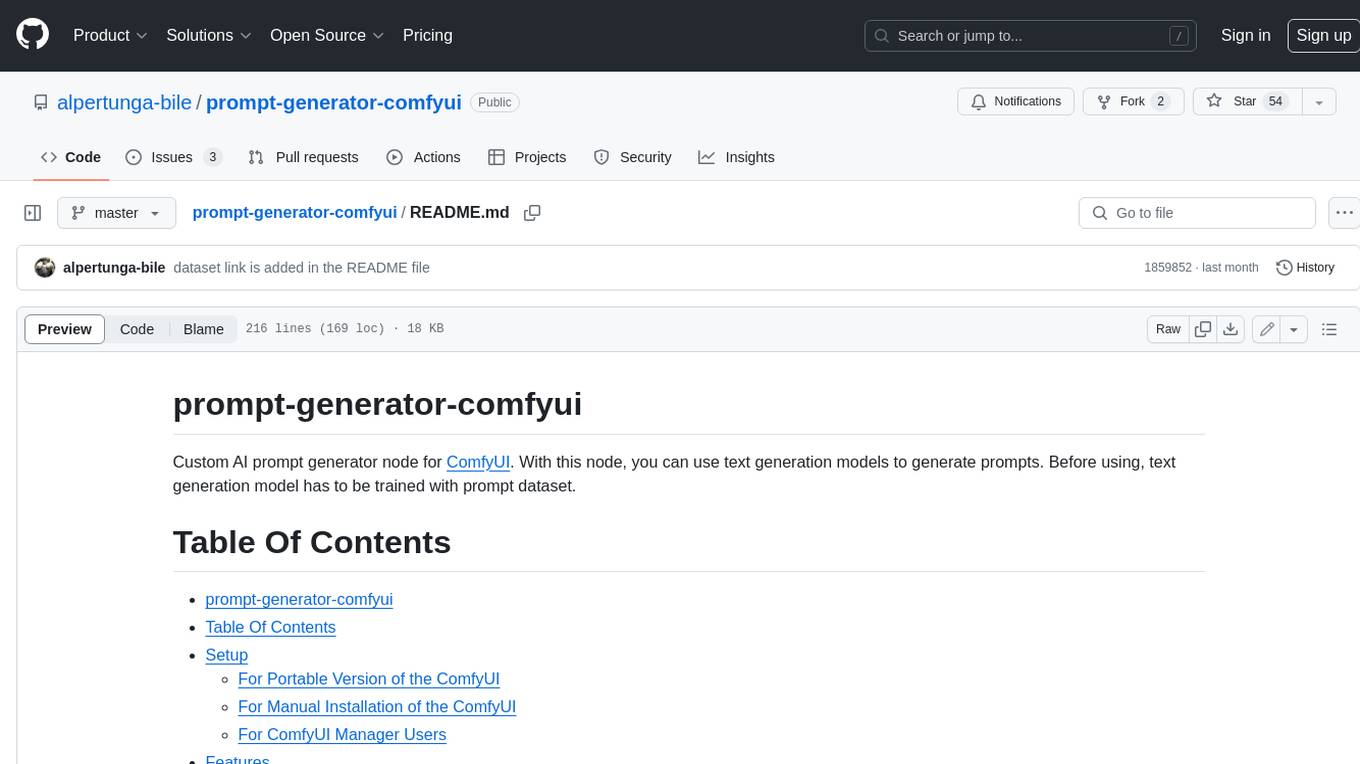This screenshot has height=764, width=1360.
Task: Open the committer avatar image
Action: coord(44,267)
